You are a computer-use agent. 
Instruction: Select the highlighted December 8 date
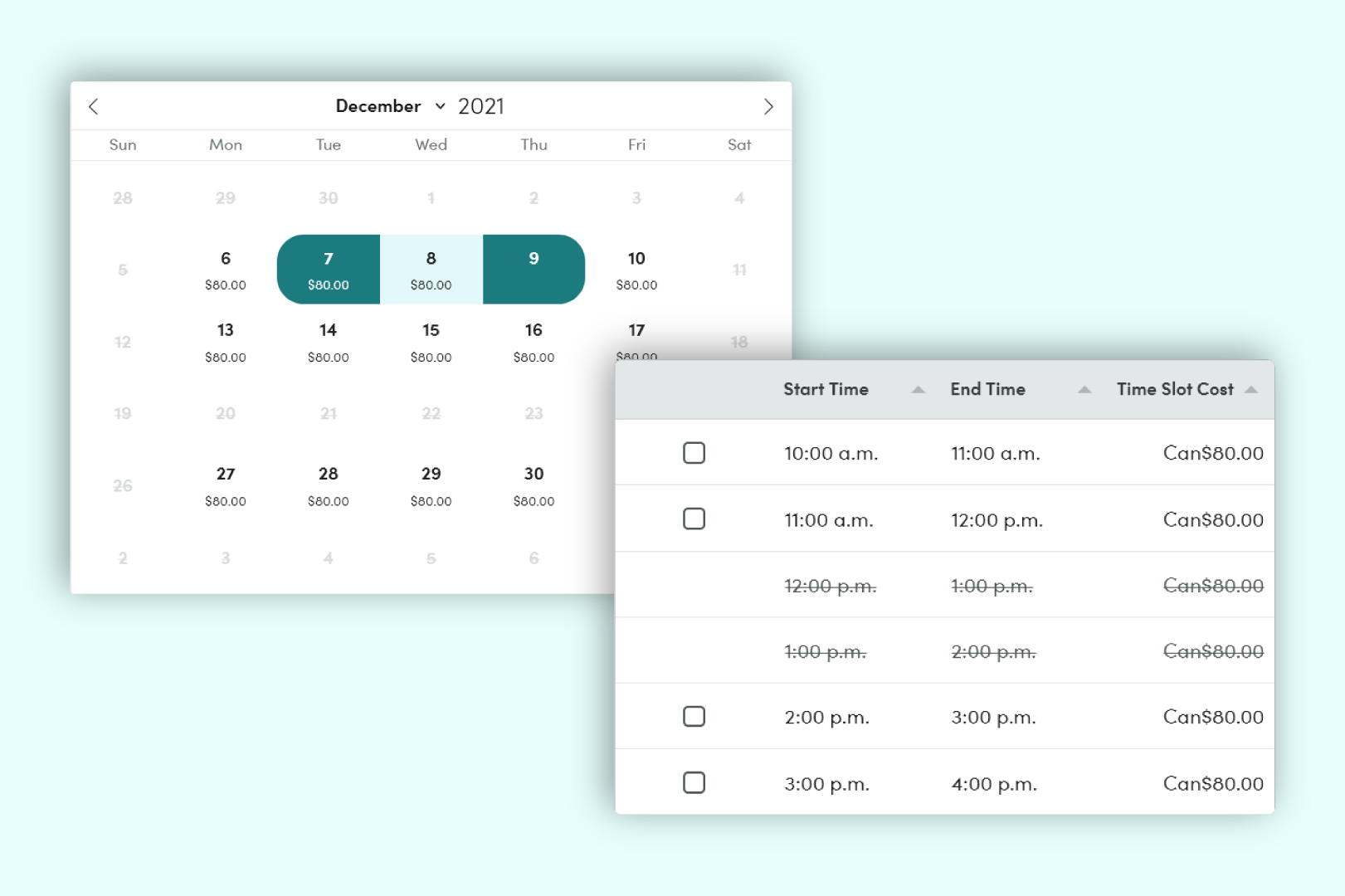coord(431,269)
